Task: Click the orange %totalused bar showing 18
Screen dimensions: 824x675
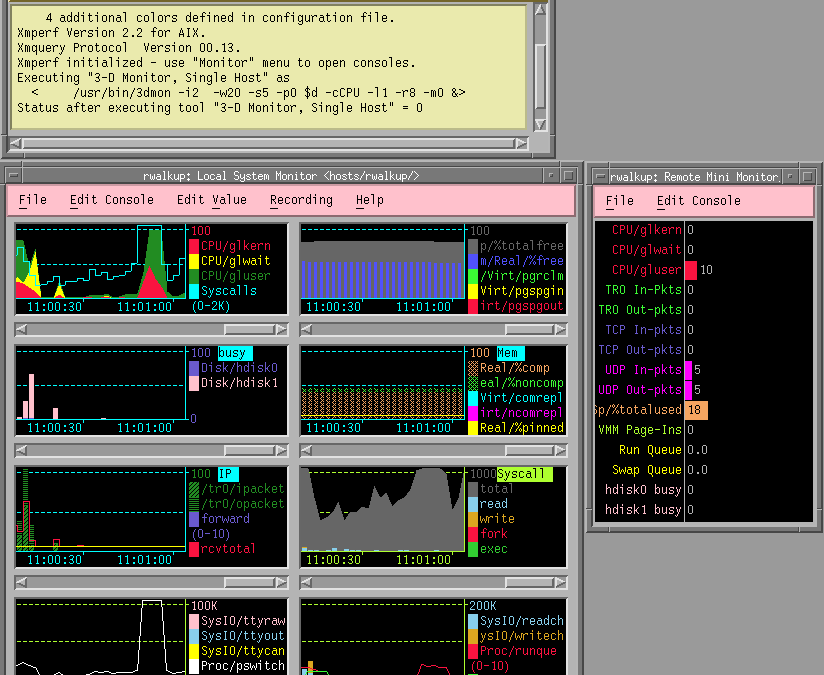Action: point(697,410)
